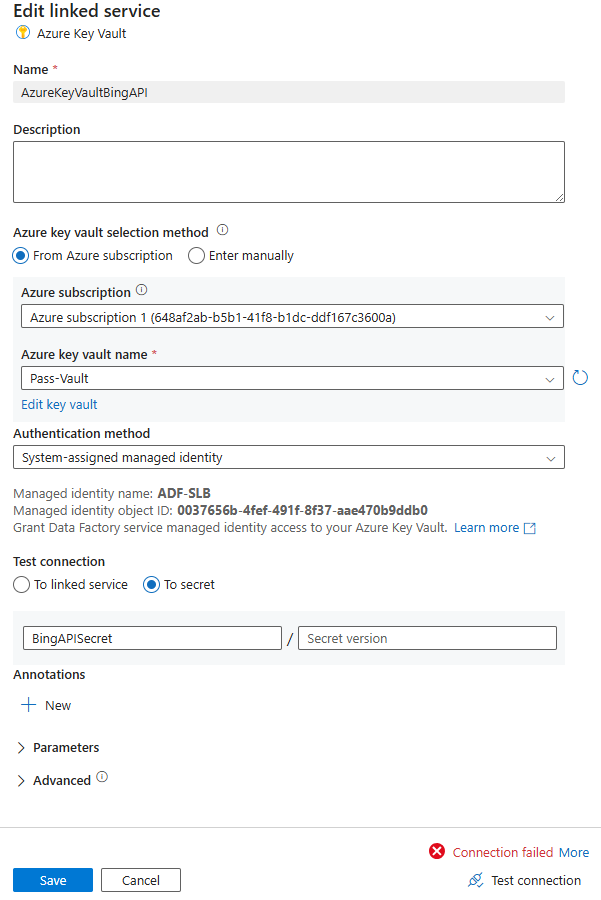Expand the Advanced section
Screen dimensions: 601x900
click(x=20, y=779)
